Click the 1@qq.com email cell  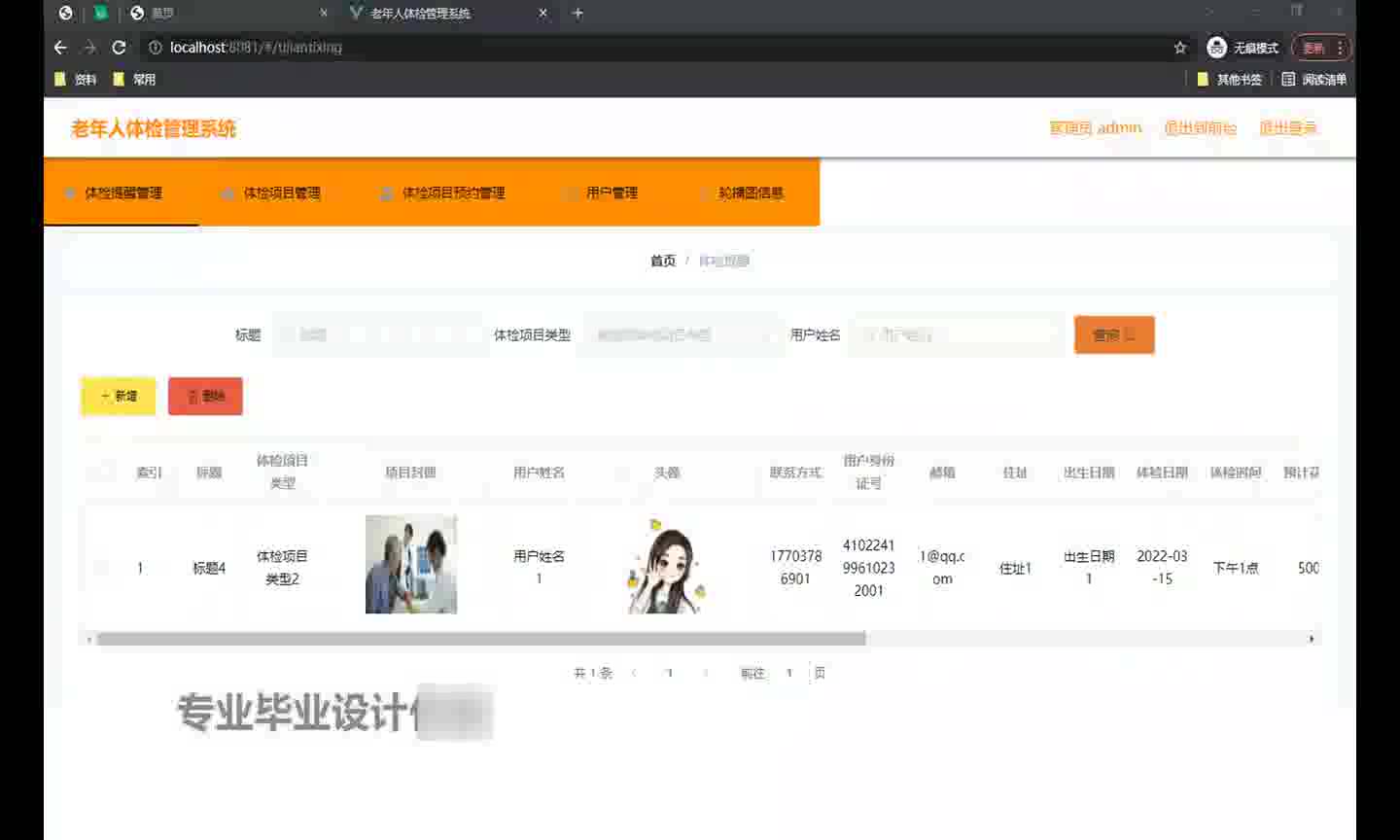942,568
